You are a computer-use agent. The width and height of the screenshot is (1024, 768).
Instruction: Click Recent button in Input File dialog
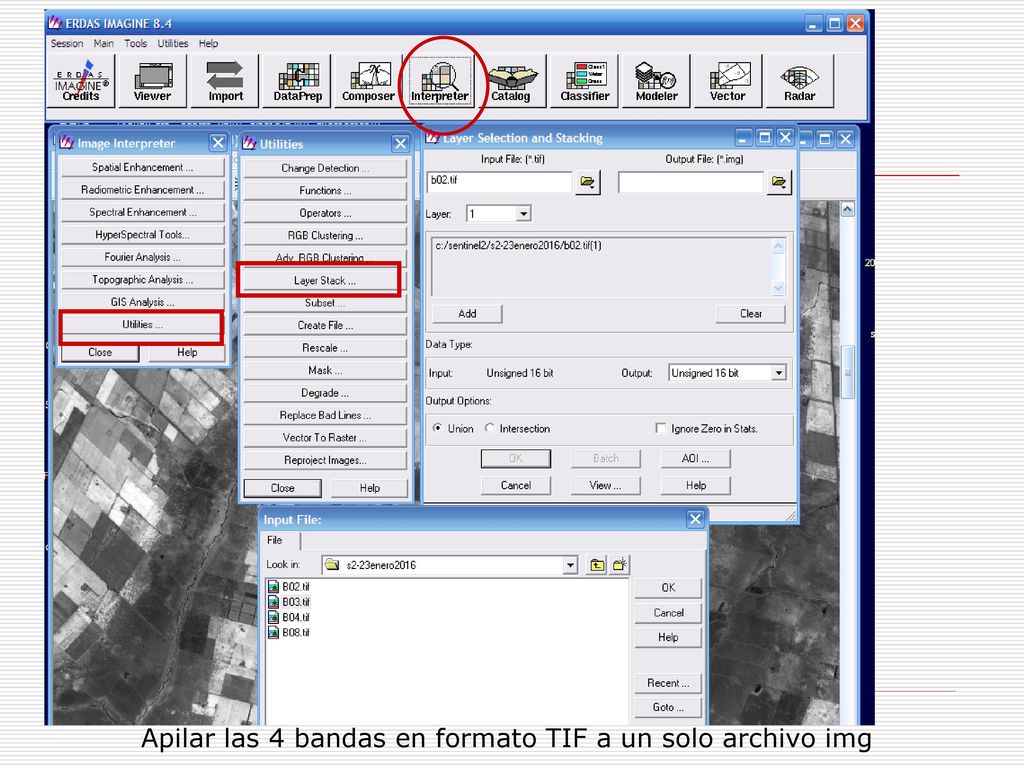pos(668,683)
